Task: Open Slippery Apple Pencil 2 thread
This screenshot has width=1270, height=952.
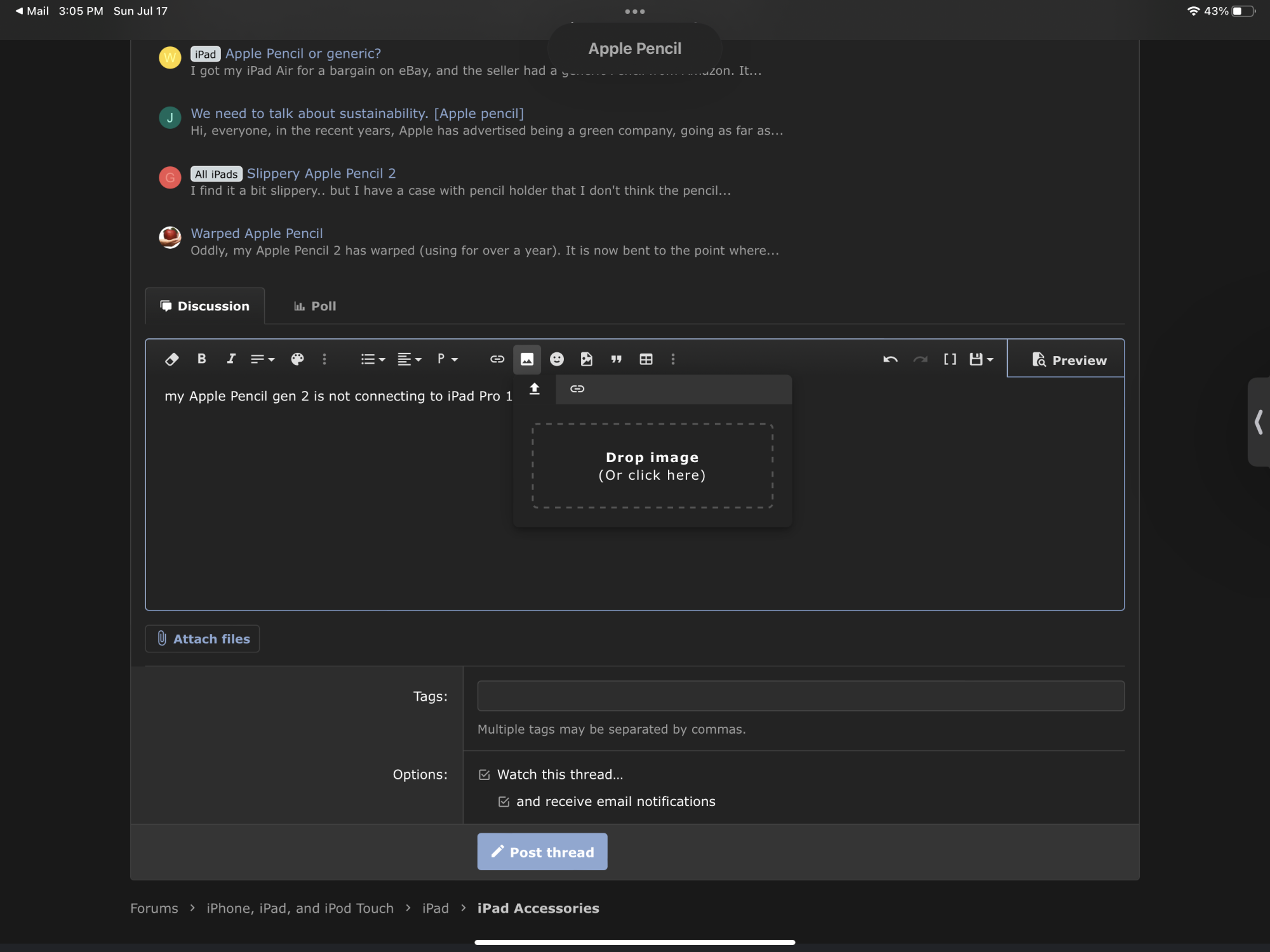Action: 321,173
